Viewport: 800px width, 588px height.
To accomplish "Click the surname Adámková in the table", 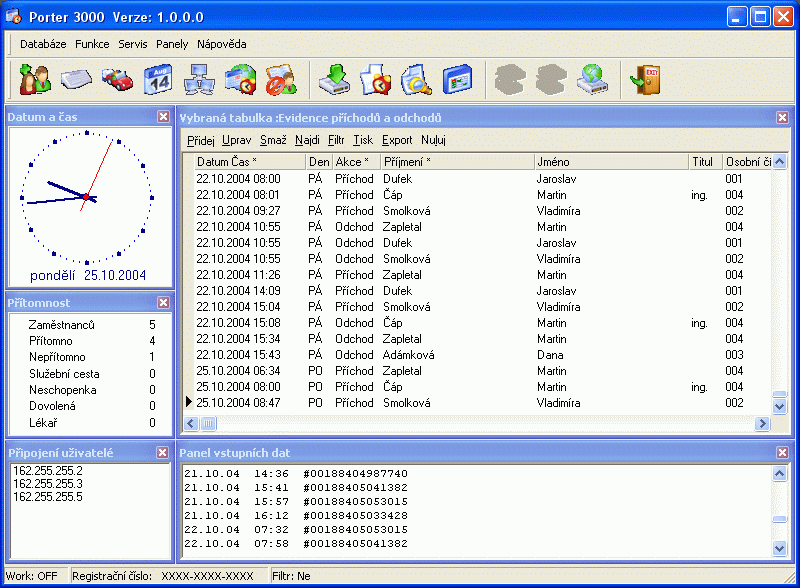I will click(x=409, y=355).
